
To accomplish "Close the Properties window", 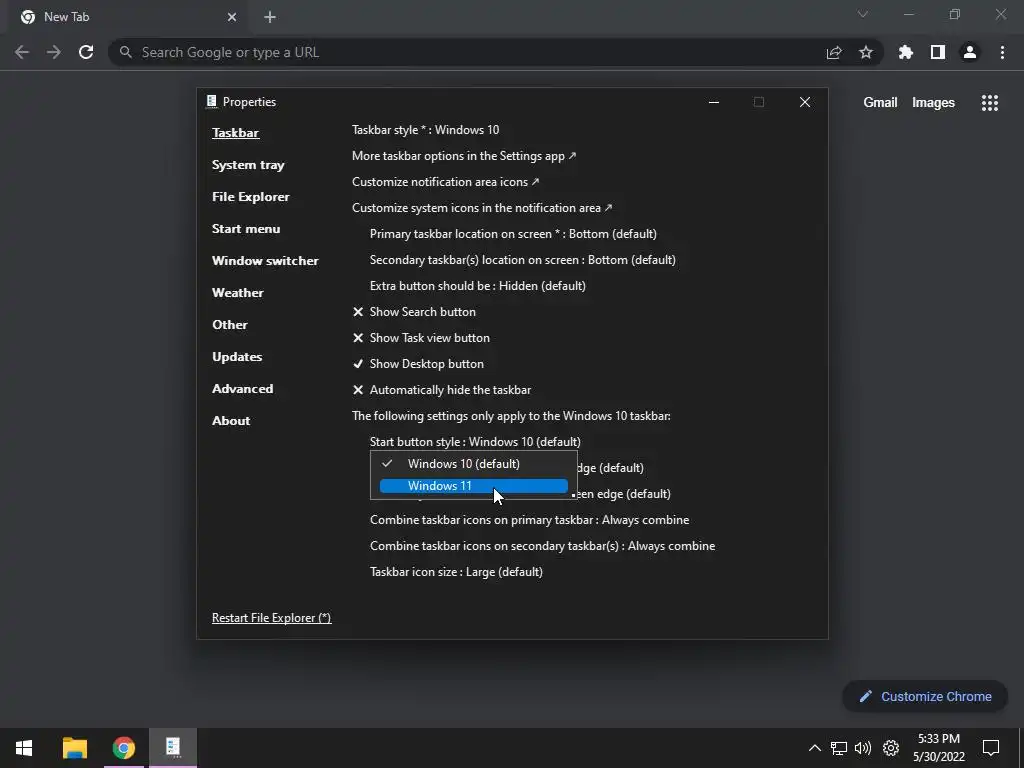I will (805, 102).
